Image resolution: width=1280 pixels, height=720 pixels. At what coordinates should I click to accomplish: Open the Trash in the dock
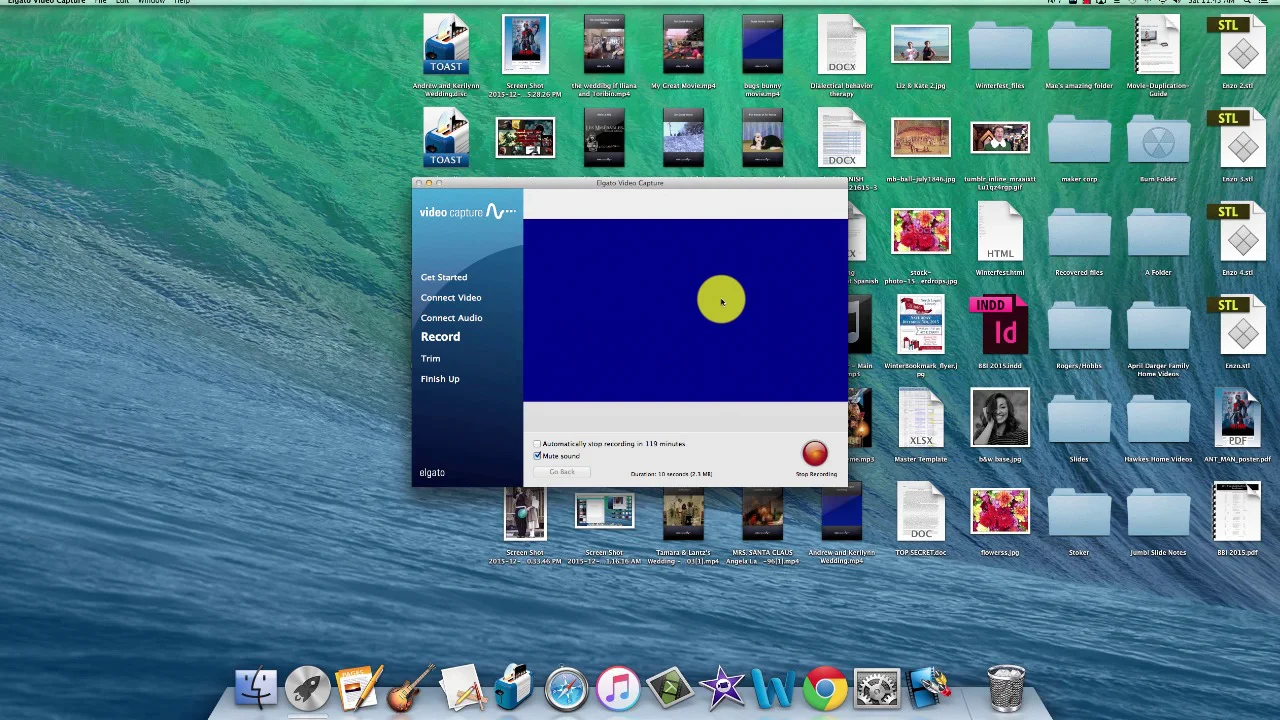coord(1006,688)
